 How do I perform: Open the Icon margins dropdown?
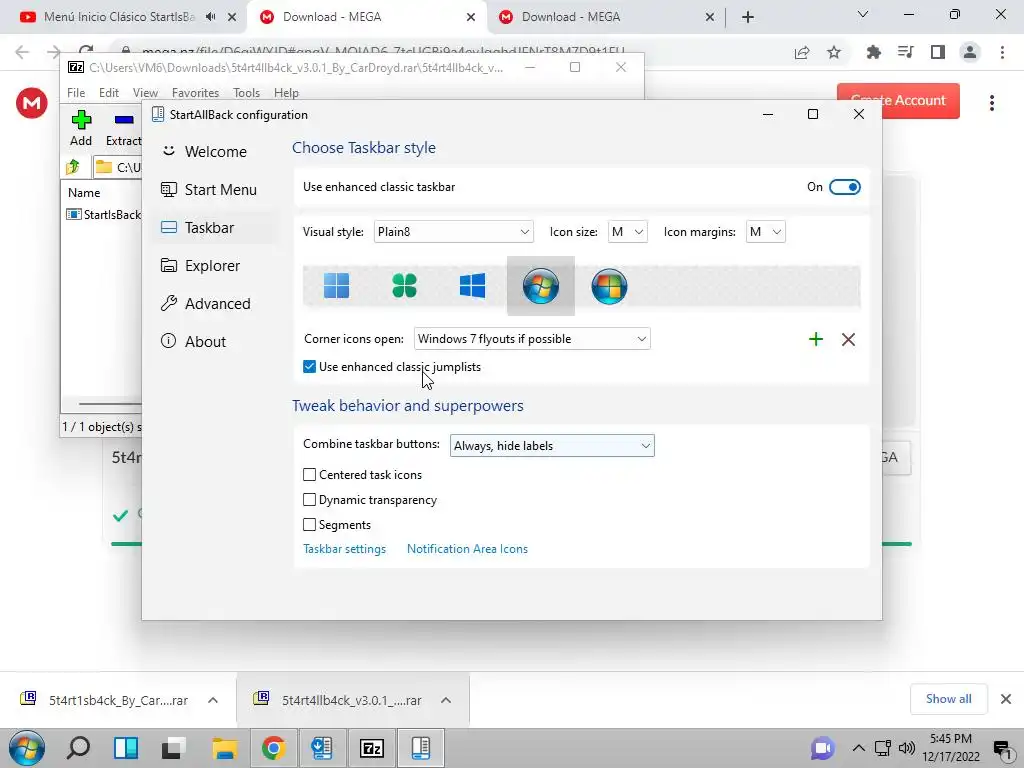(x=765, y=232)
